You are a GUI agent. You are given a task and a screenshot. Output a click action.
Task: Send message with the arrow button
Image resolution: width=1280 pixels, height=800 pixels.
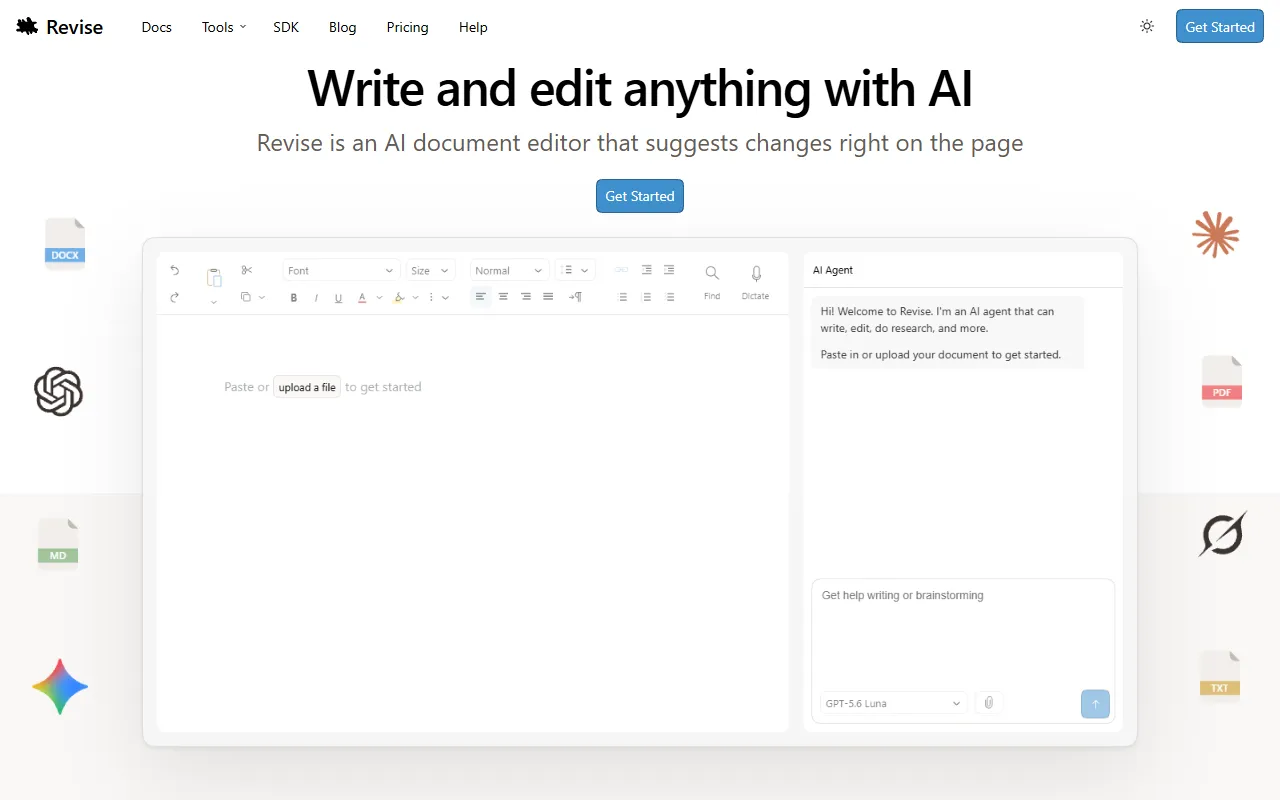1095,704
